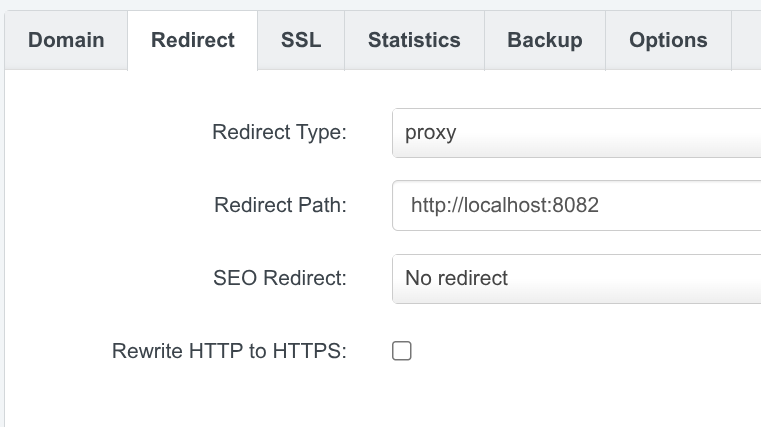
Task: Switch to the Options tab
Action: pyautogui.click(x=668, y=40)
